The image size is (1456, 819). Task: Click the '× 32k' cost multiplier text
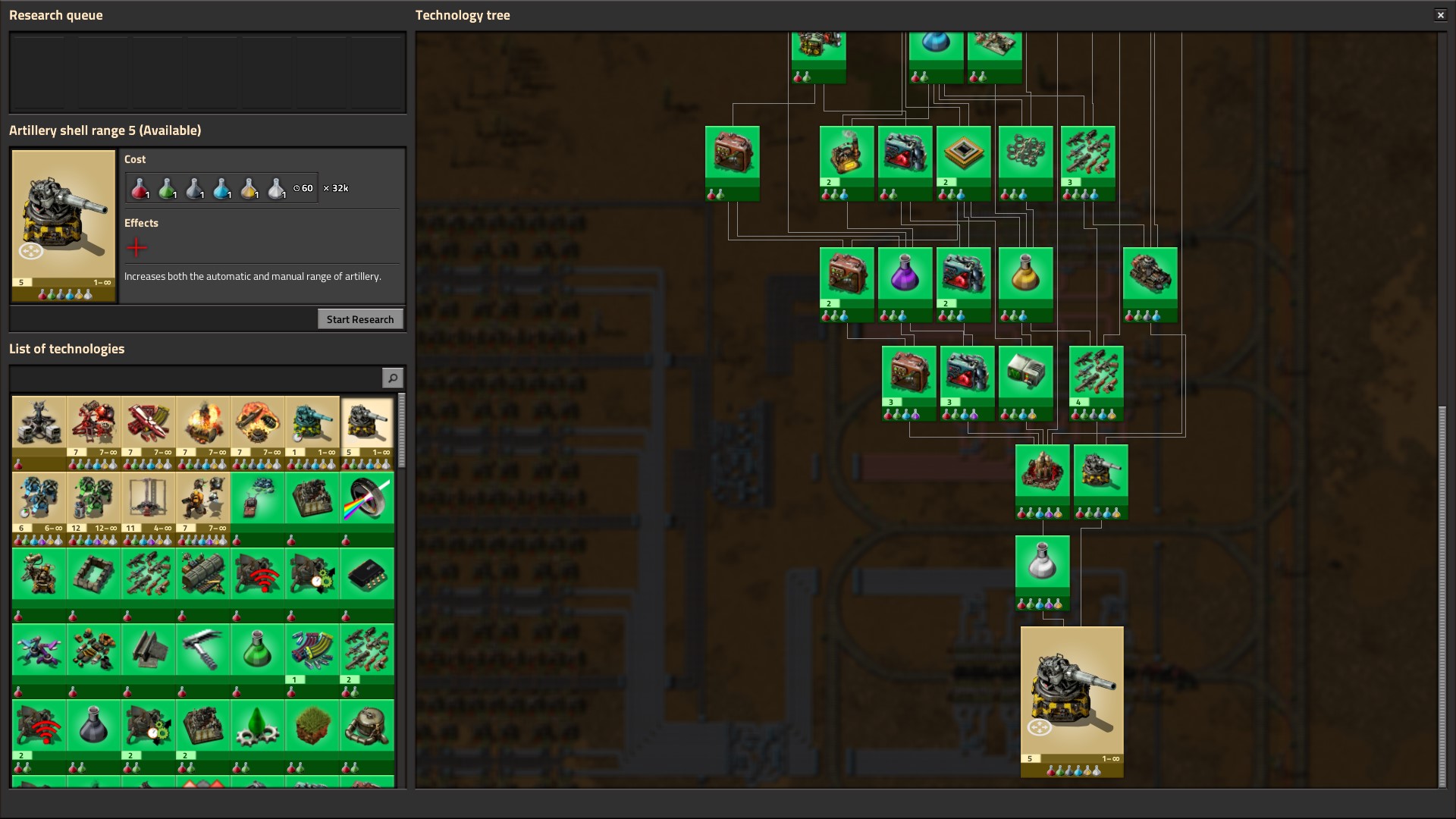pyautogui.click(x=335, y=188)
